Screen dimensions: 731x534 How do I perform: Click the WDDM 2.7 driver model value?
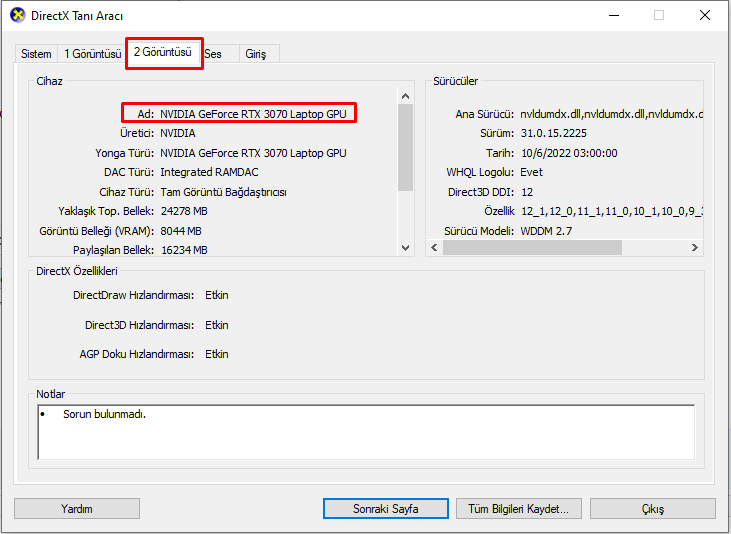coord(546,231)
